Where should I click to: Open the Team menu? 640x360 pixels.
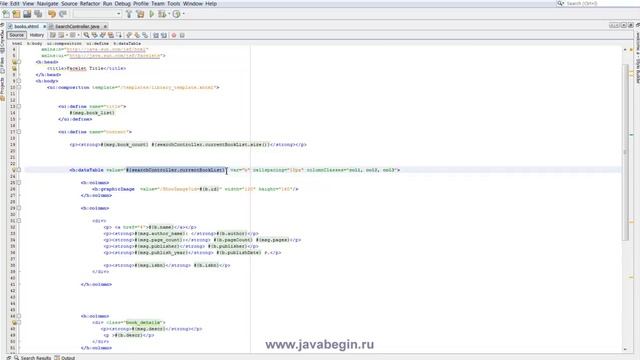click(x=158, y=4)
